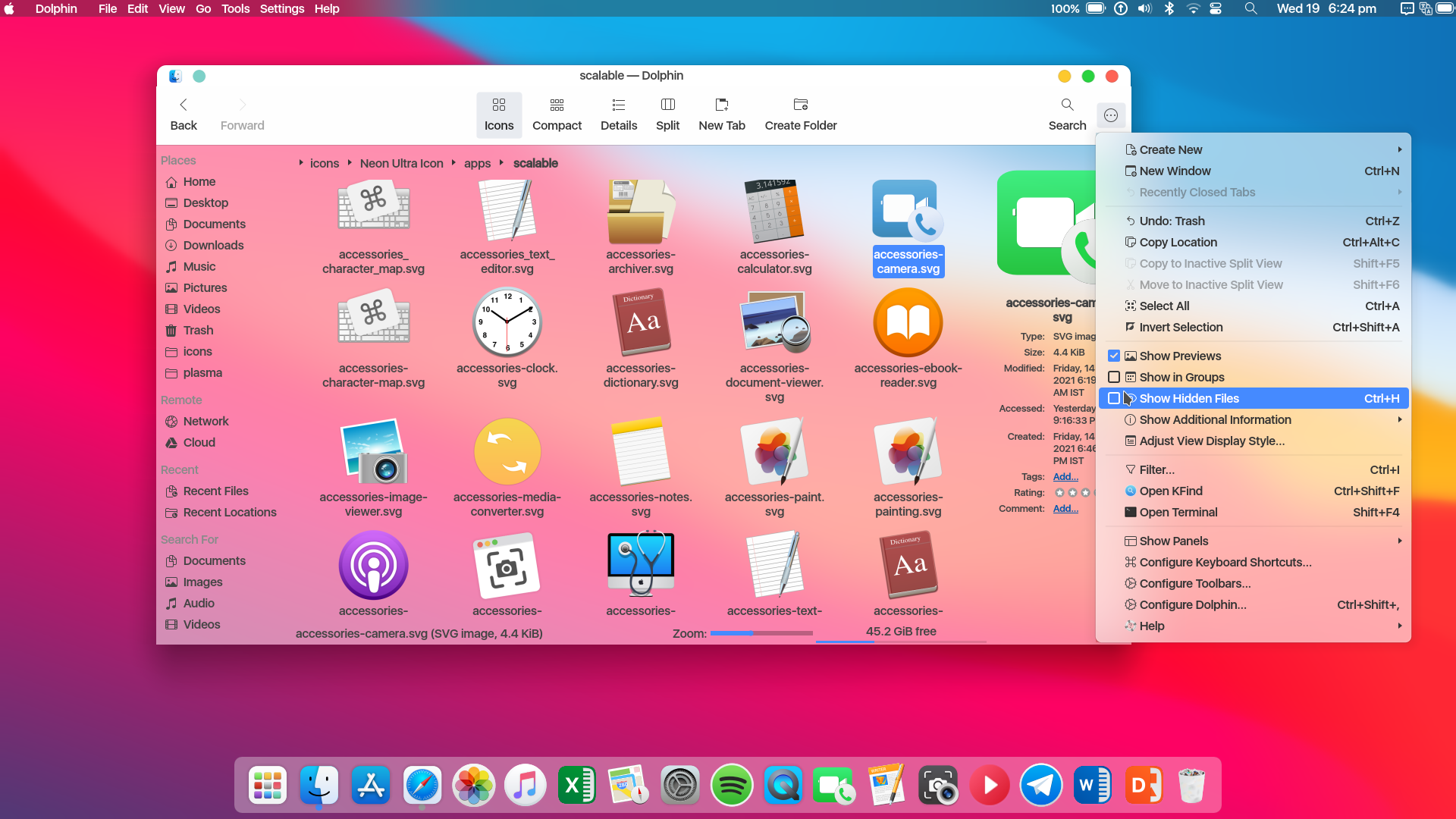Click breadcrumb arrow before icons
1456x819 pixels.
pos(301,163)
